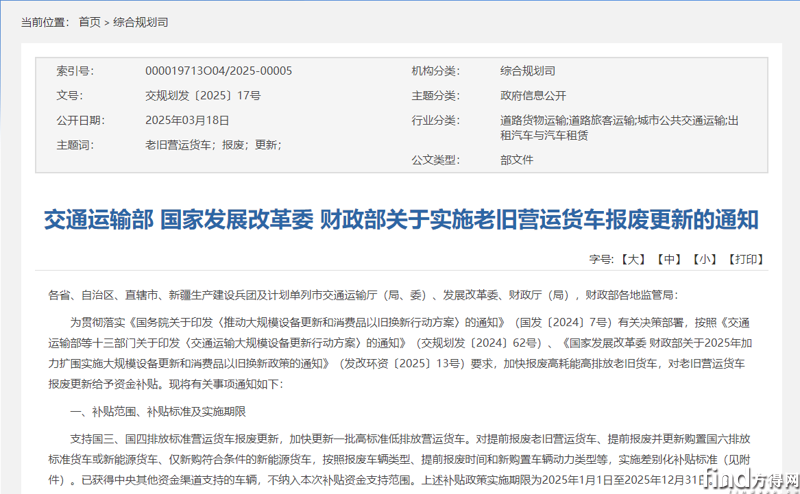Click the salutation line beginning 各省、自治区

pyautogui.click(x=362, y=295)
